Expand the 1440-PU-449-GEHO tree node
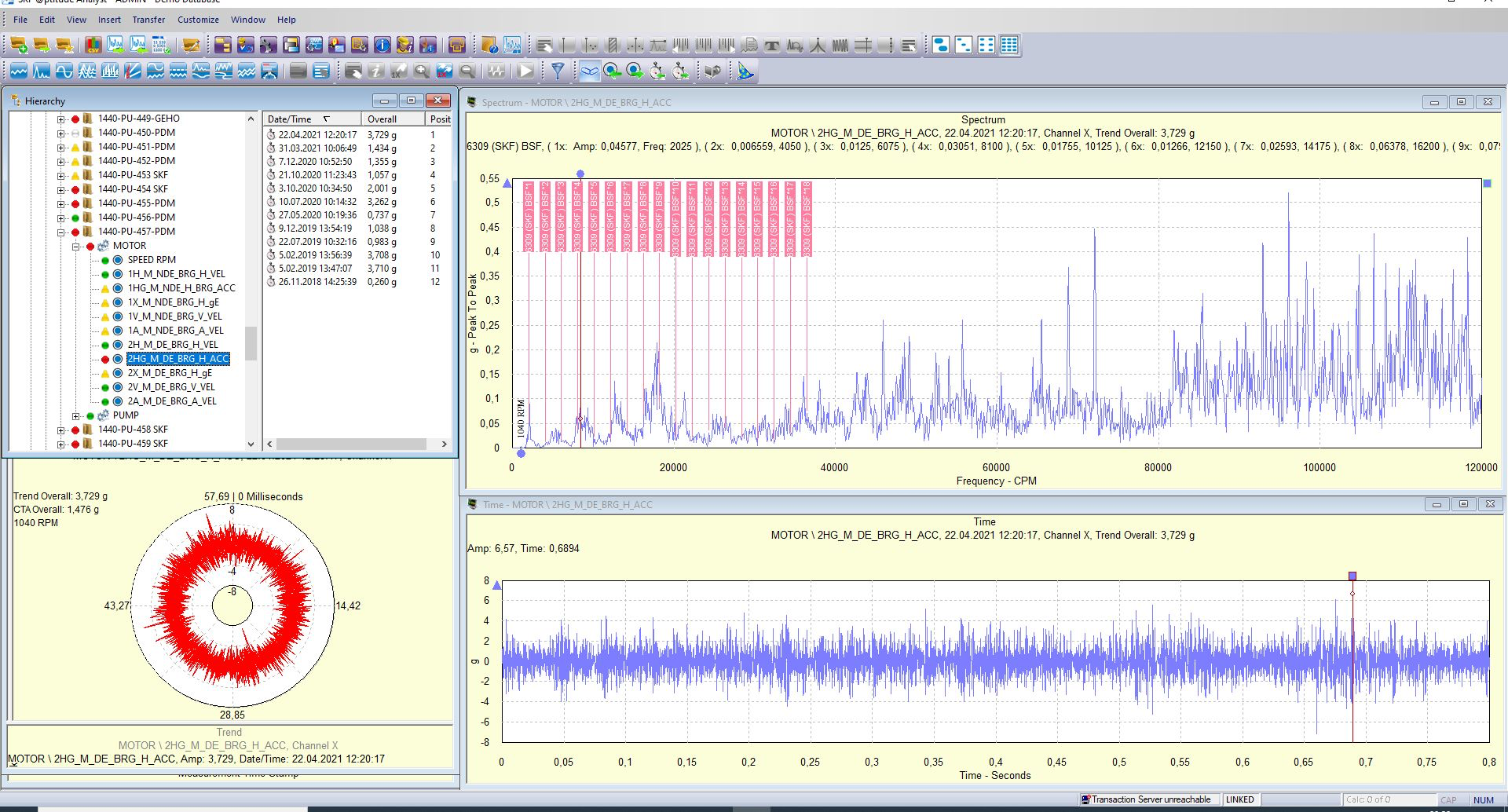 (x=60, y=119)
